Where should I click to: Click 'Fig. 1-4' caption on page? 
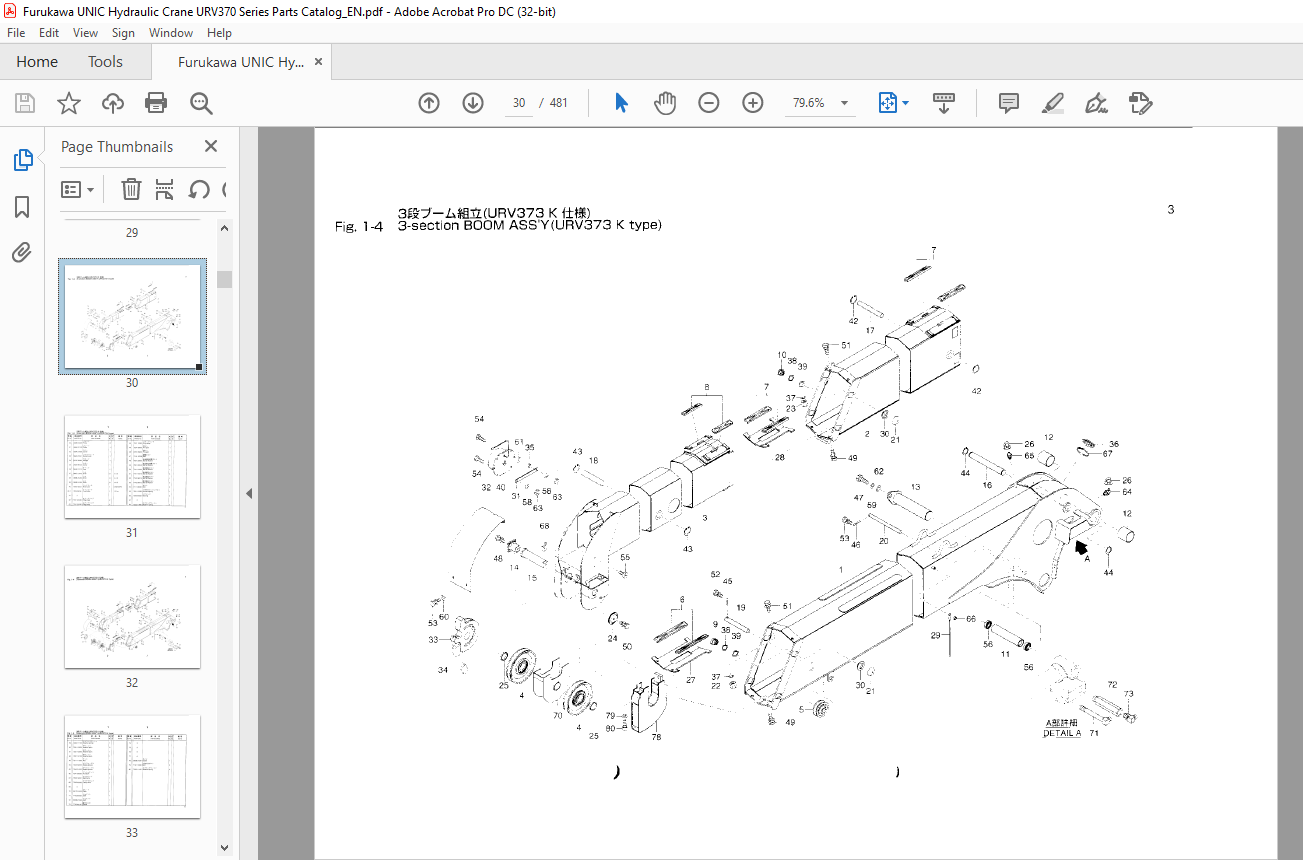pos(359,226)
